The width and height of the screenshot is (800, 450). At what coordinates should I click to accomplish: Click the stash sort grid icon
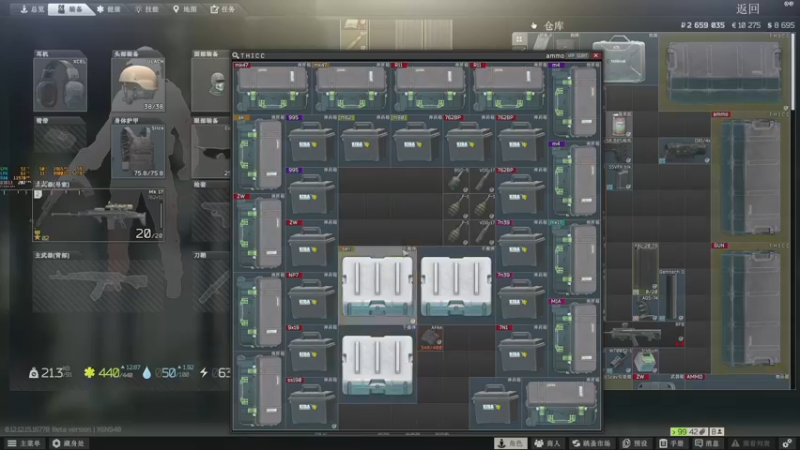point(519,39)
